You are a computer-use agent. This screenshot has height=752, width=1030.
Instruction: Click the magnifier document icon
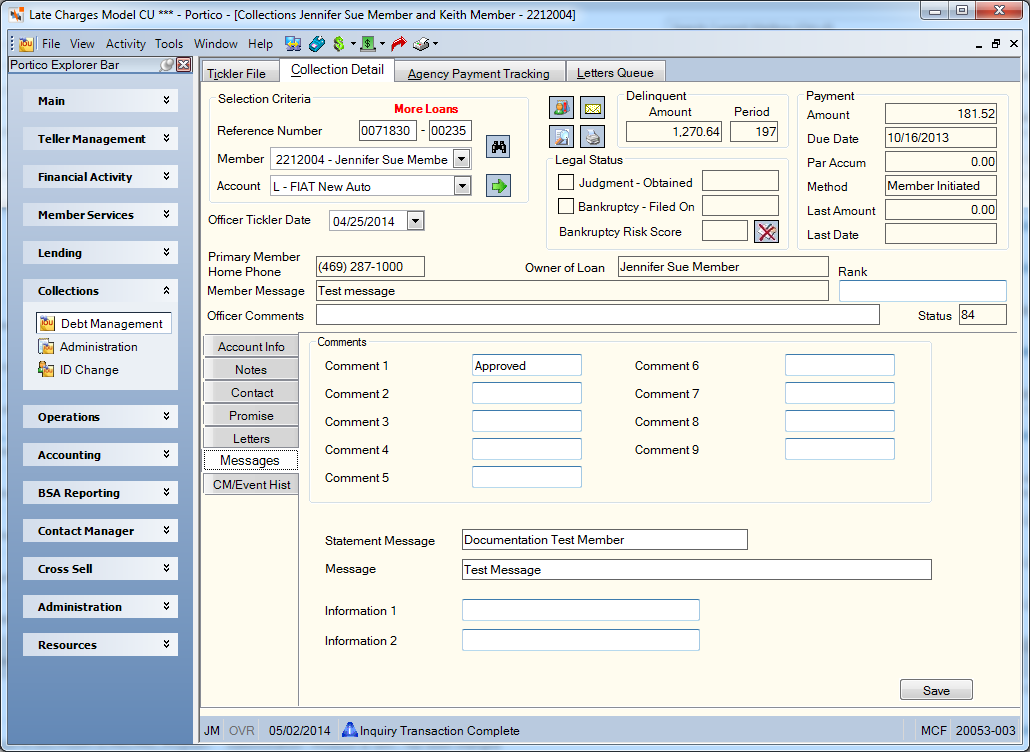click(561, 137)
